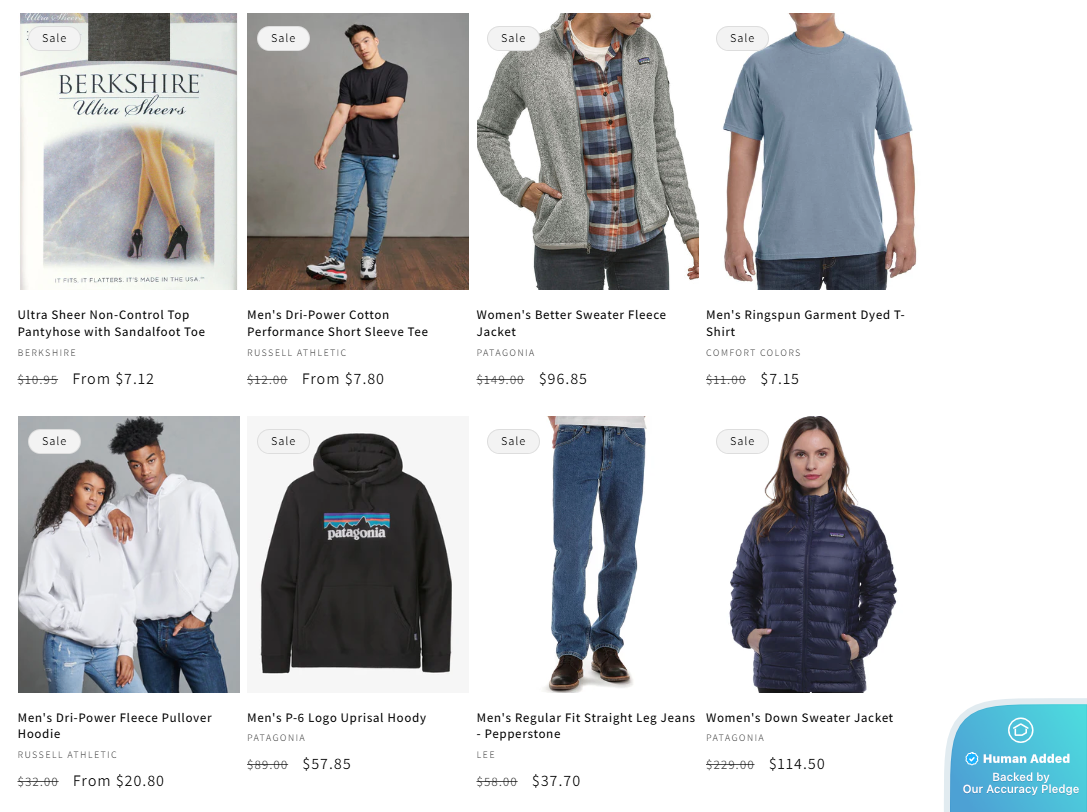Open Men's P-6 Logo Uprisal Hoody link
1087x812 pixels.
click(337, 718)
